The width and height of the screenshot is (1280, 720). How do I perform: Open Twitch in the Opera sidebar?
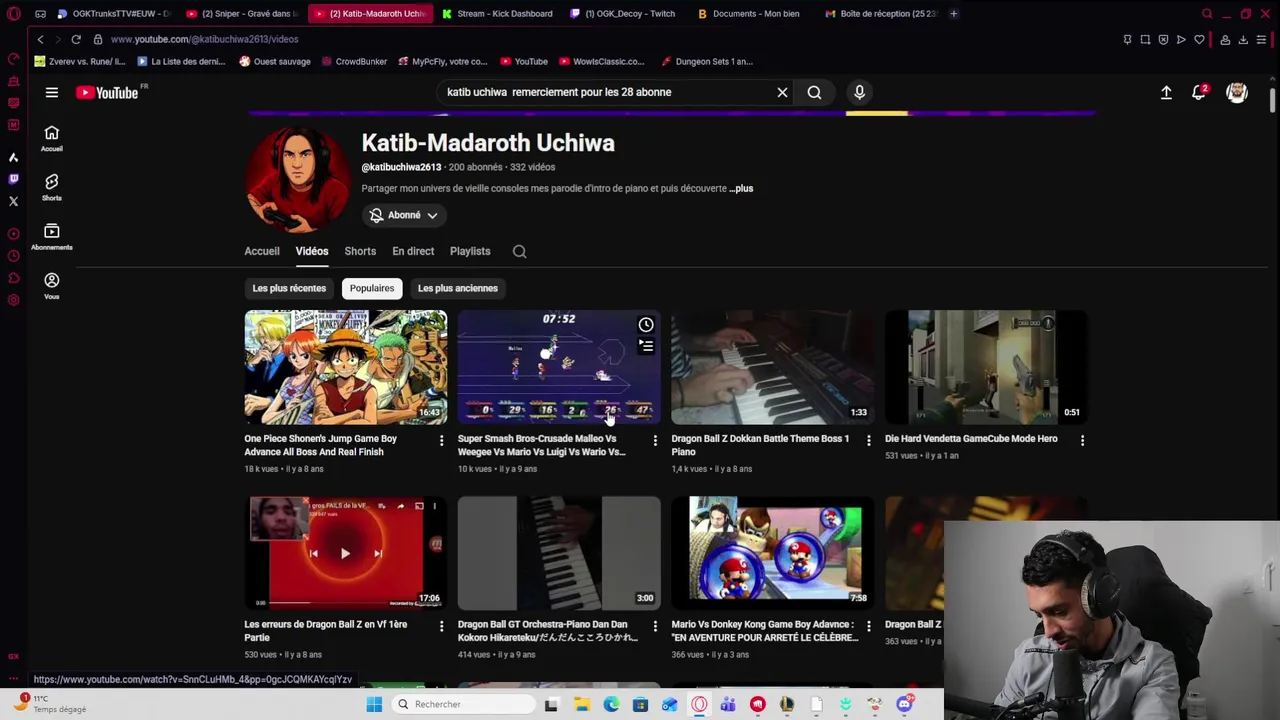coord(13,179)
